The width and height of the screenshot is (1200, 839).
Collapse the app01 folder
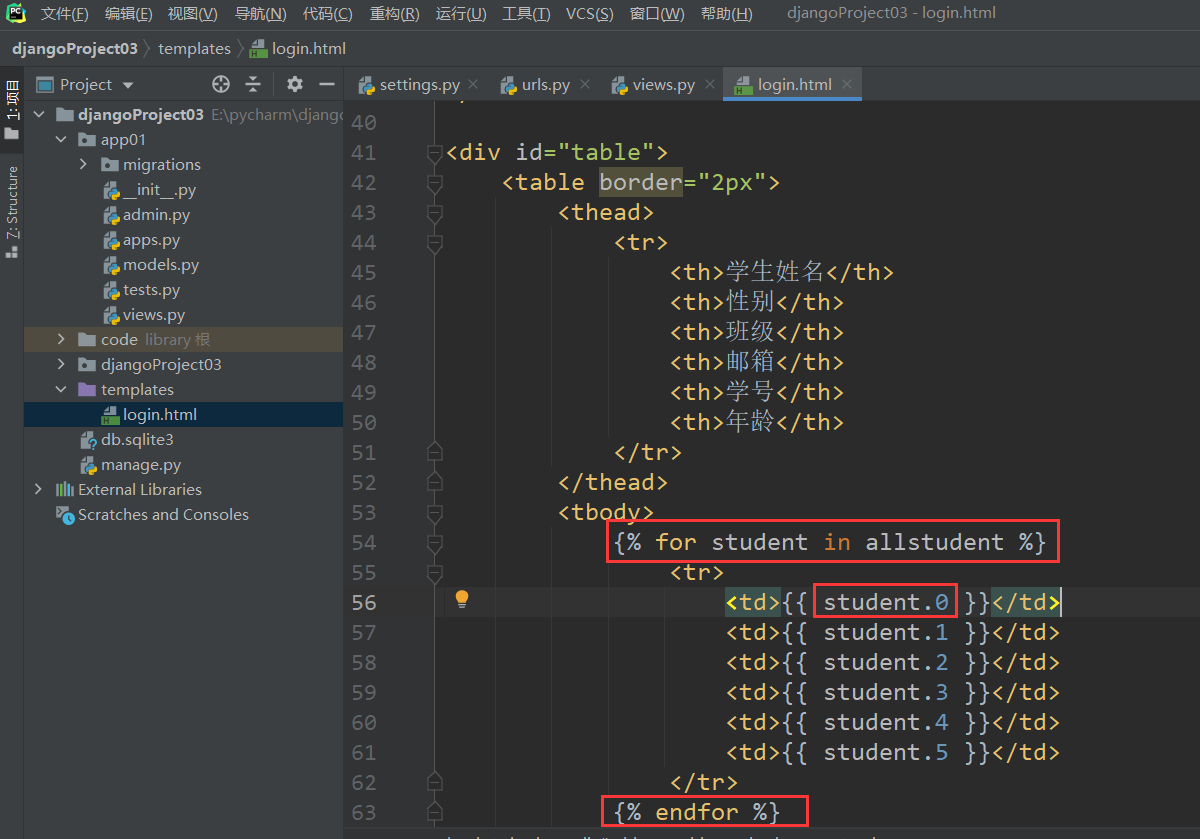(x=61, y=140)
